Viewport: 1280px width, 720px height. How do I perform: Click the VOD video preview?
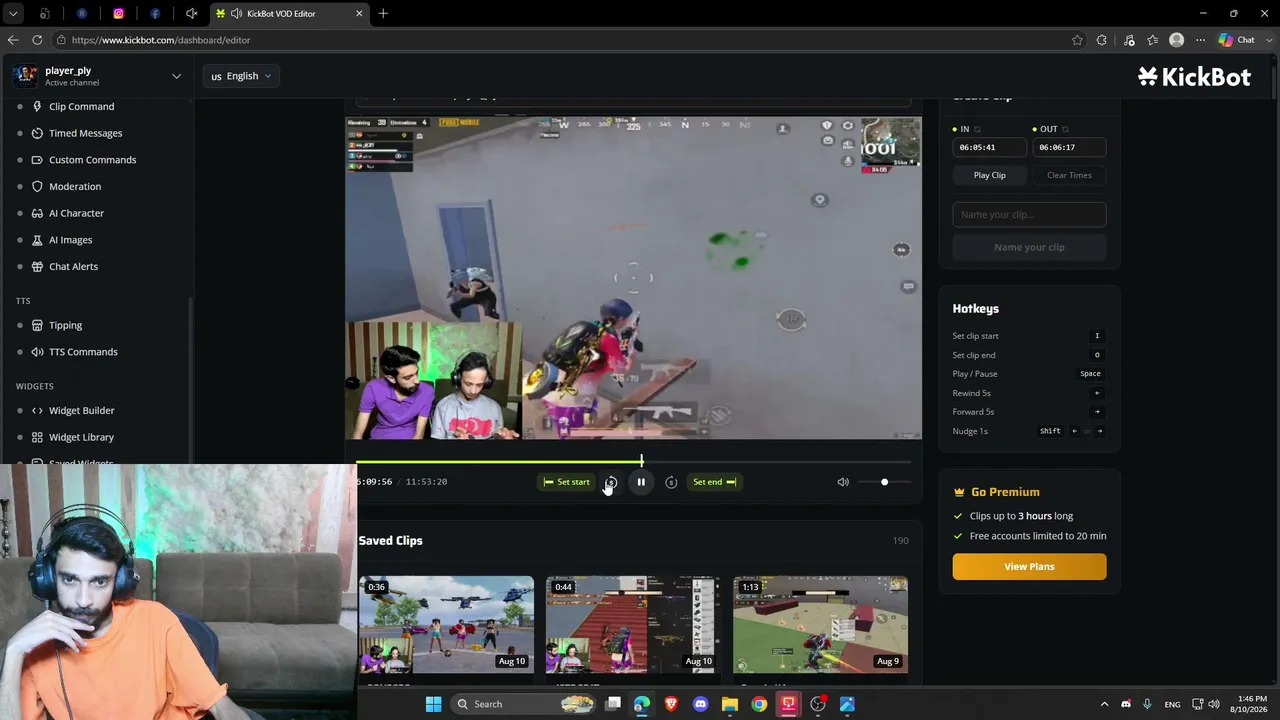[634, 278]
